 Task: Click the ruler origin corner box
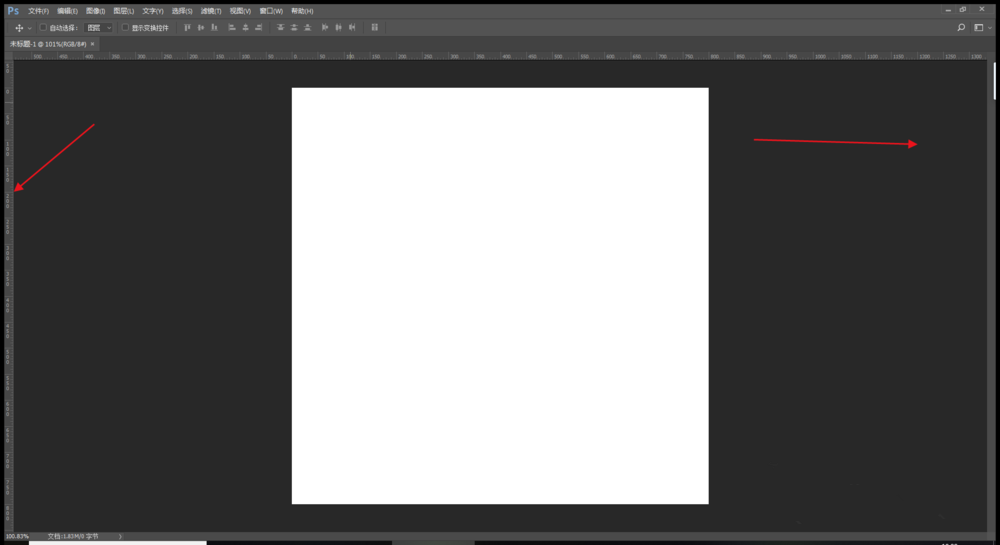9,56
